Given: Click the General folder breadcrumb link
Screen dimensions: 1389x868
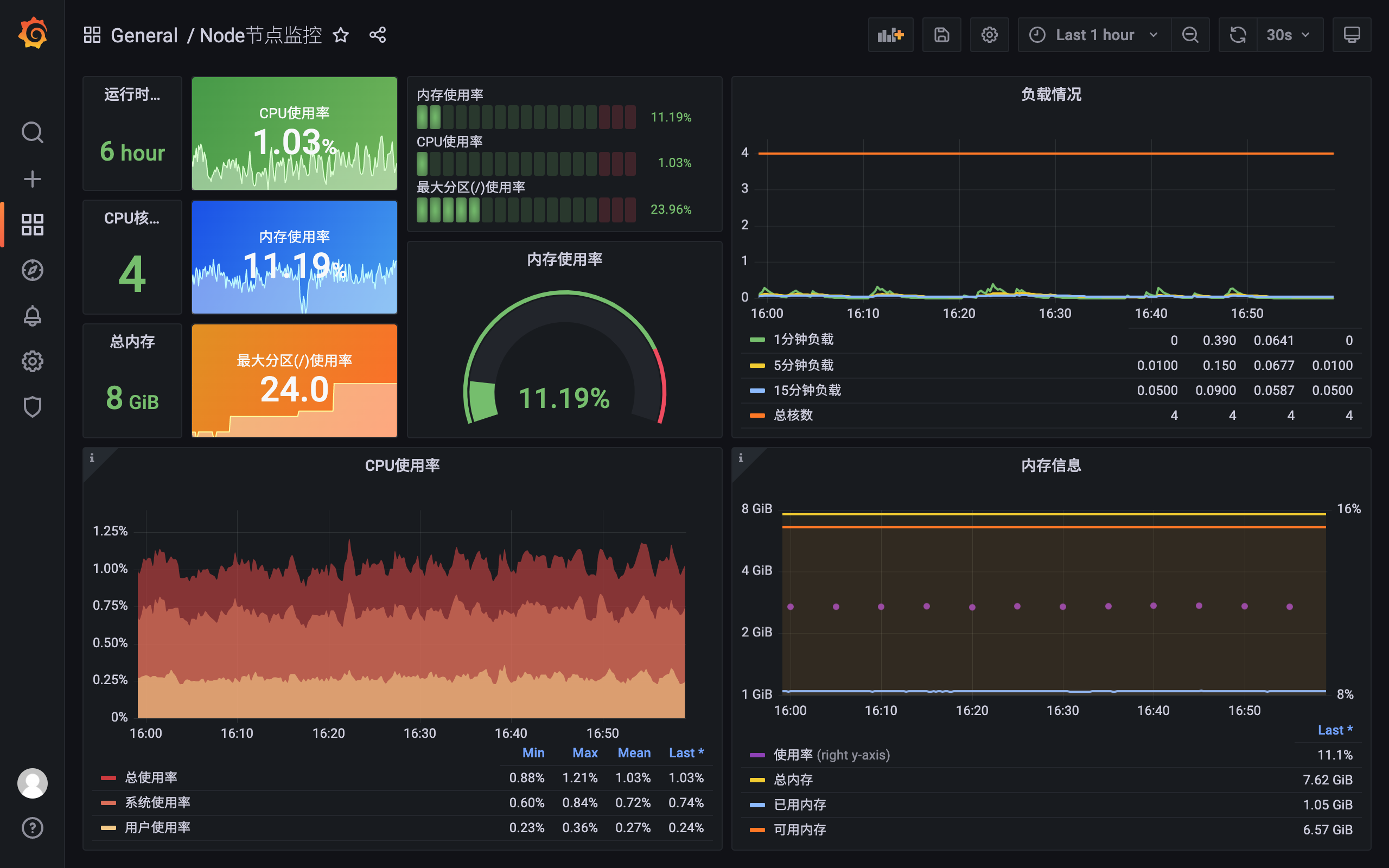Looking at the screenshot, I should click(144, 36).
